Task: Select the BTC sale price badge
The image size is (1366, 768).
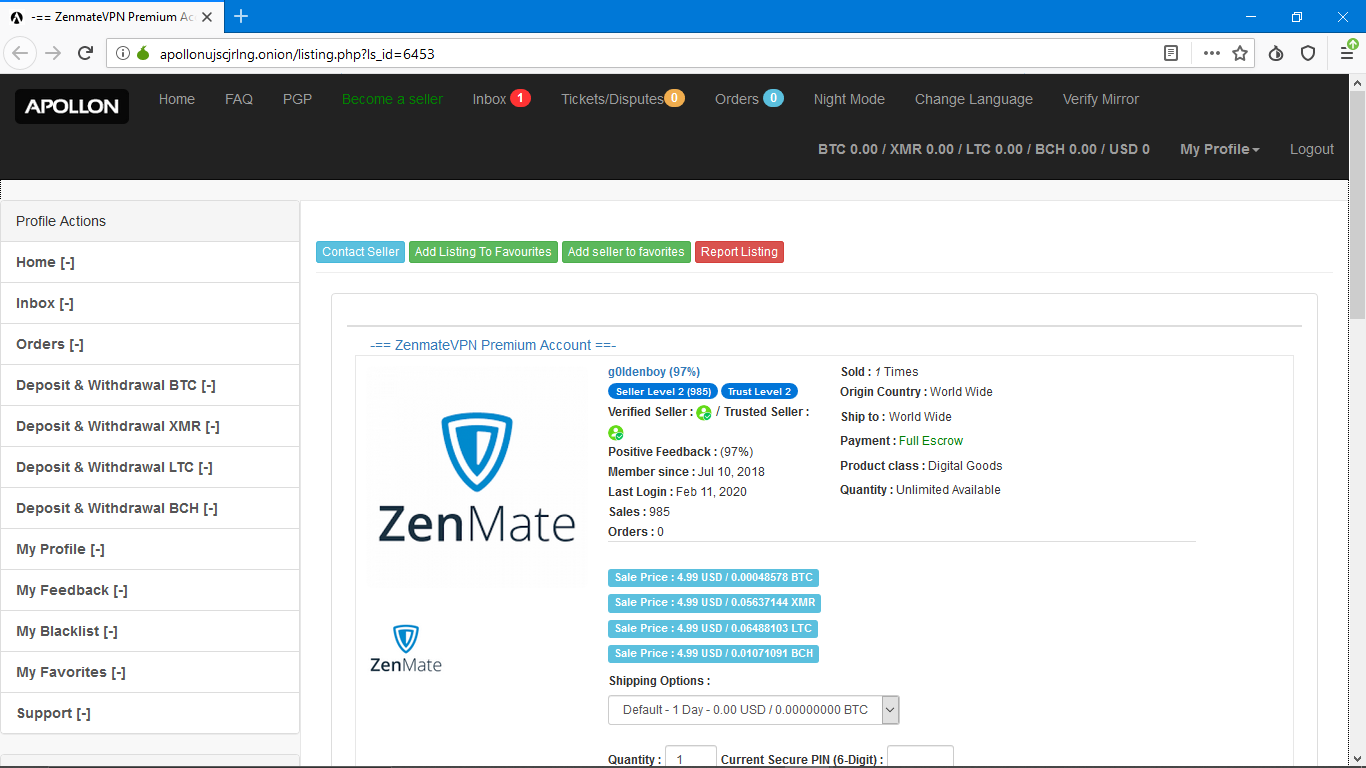Action: [x=713, y=577]
